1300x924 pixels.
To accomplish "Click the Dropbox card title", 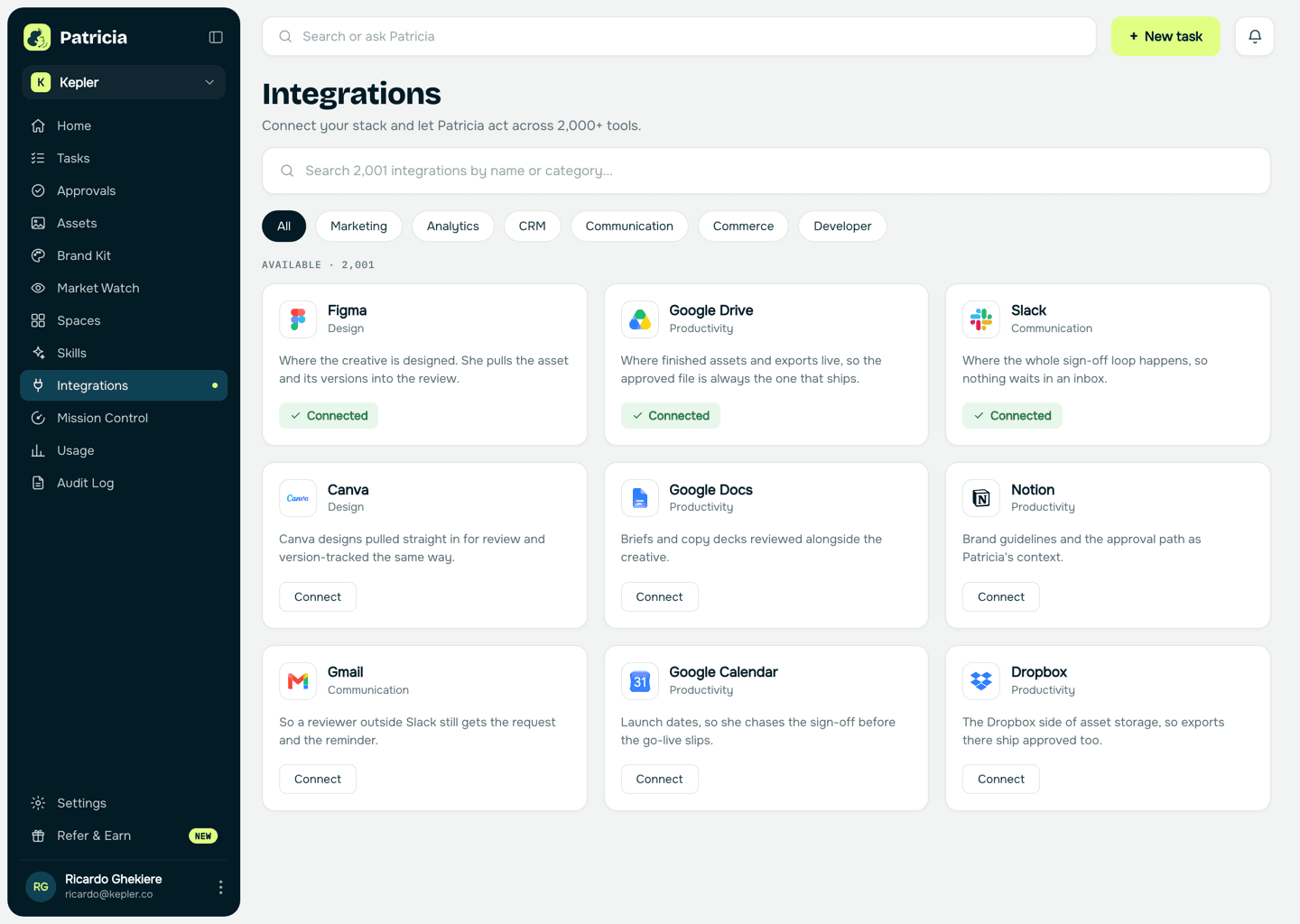I will (1039, 672).
